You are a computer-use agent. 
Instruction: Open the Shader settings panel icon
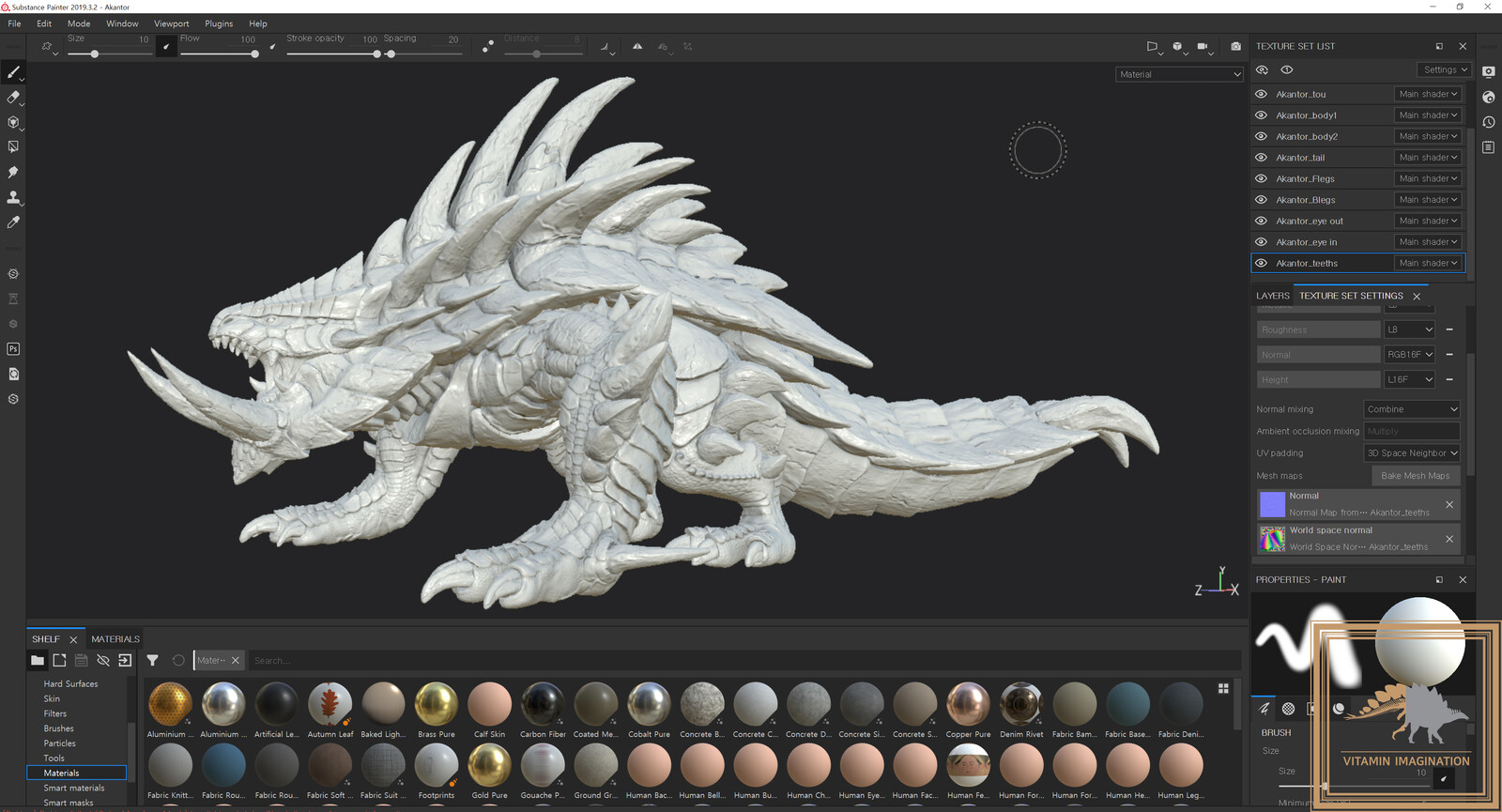pyautogui.click(x=1489, y=97)
